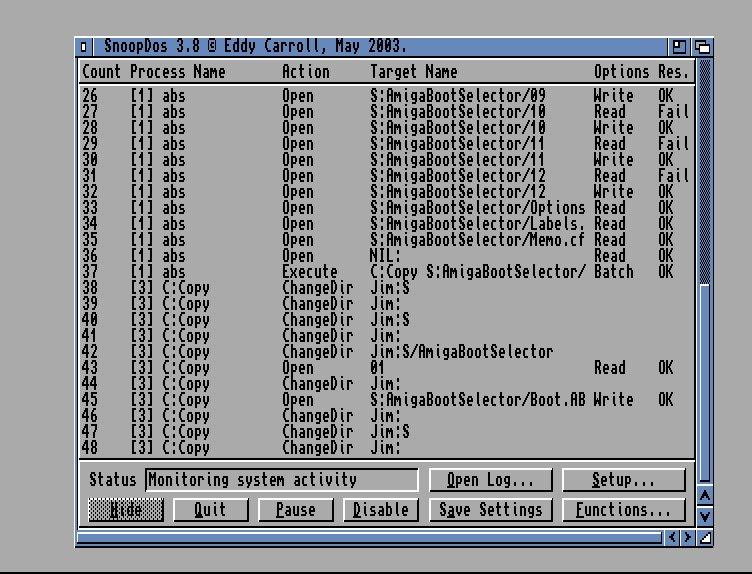Screen dimensions: 752x574
Task: Click Save Settings
Action: coord(491,510)
